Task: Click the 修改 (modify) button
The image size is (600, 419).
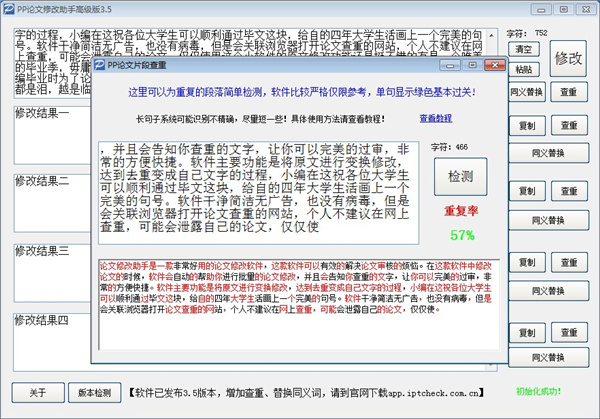Action: tap(568, 59)
